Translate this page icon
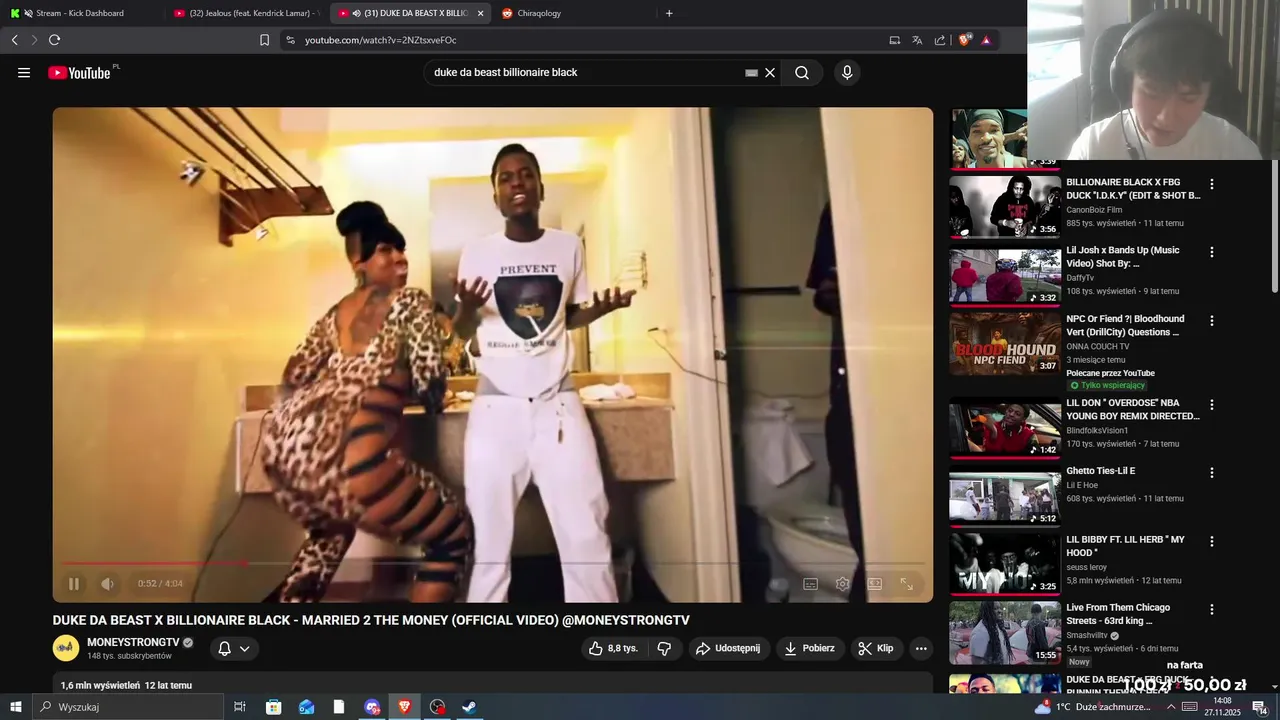The height and width of the screenshot is (720, 1280). [917, 40]
